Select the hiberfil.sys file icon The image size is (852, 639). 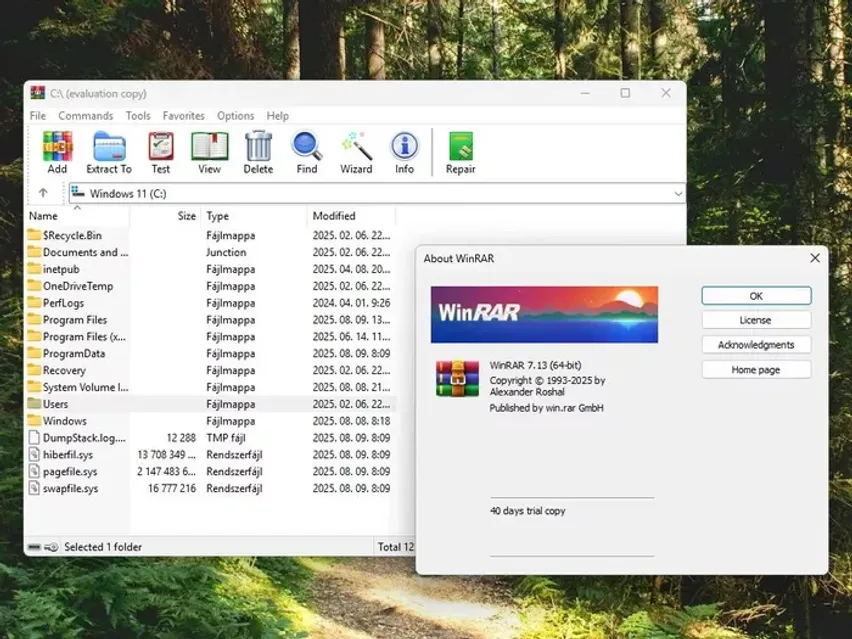click(x=34, y=454)
